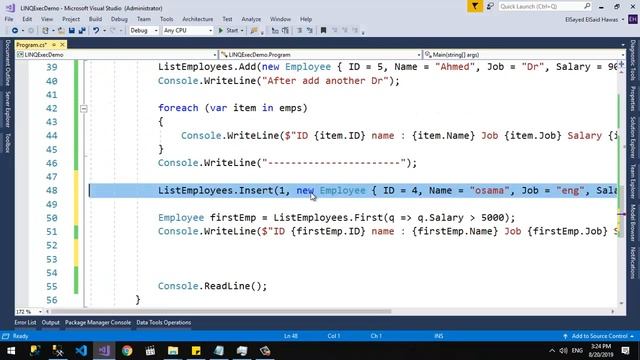Click the Visual Studio logo in title bar
Viewport: 640px width, 360px height.
pos(10,7)
